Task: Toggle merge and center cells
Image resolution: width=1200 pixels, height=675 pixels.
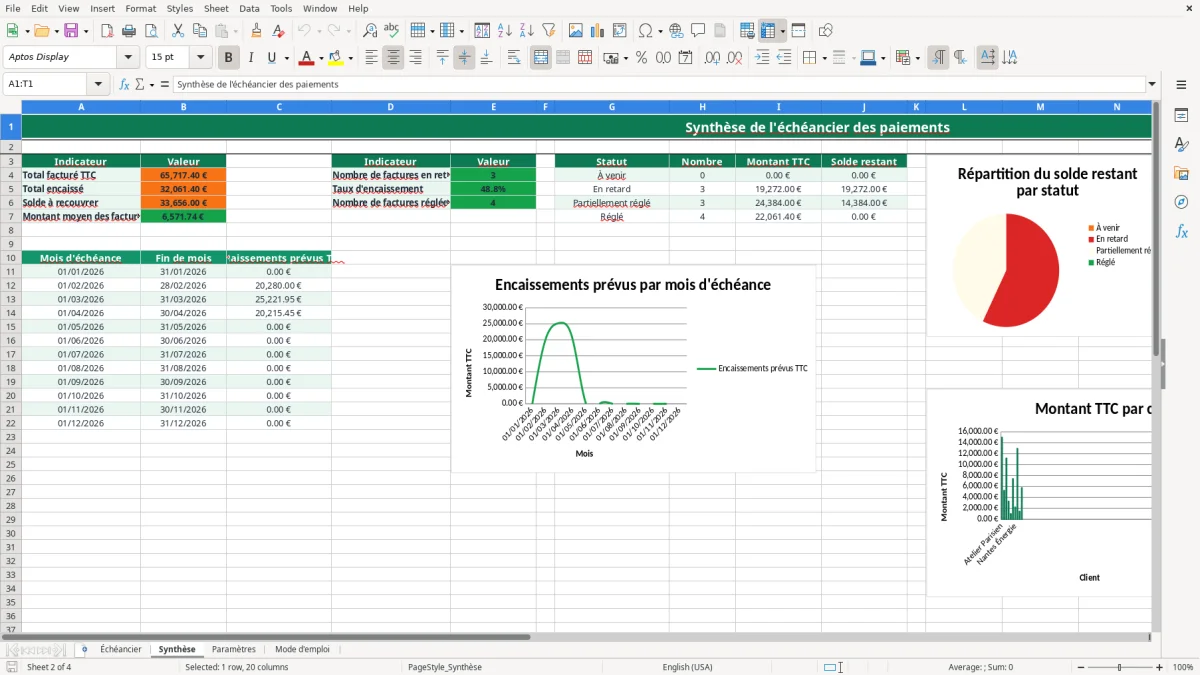Action: point(541,57)
